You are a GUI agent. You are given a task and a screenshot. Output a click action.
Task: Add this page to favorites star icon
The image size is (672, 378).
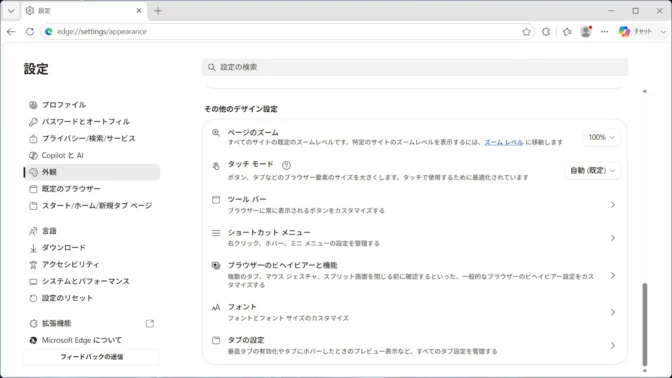[x=526, y=32]
